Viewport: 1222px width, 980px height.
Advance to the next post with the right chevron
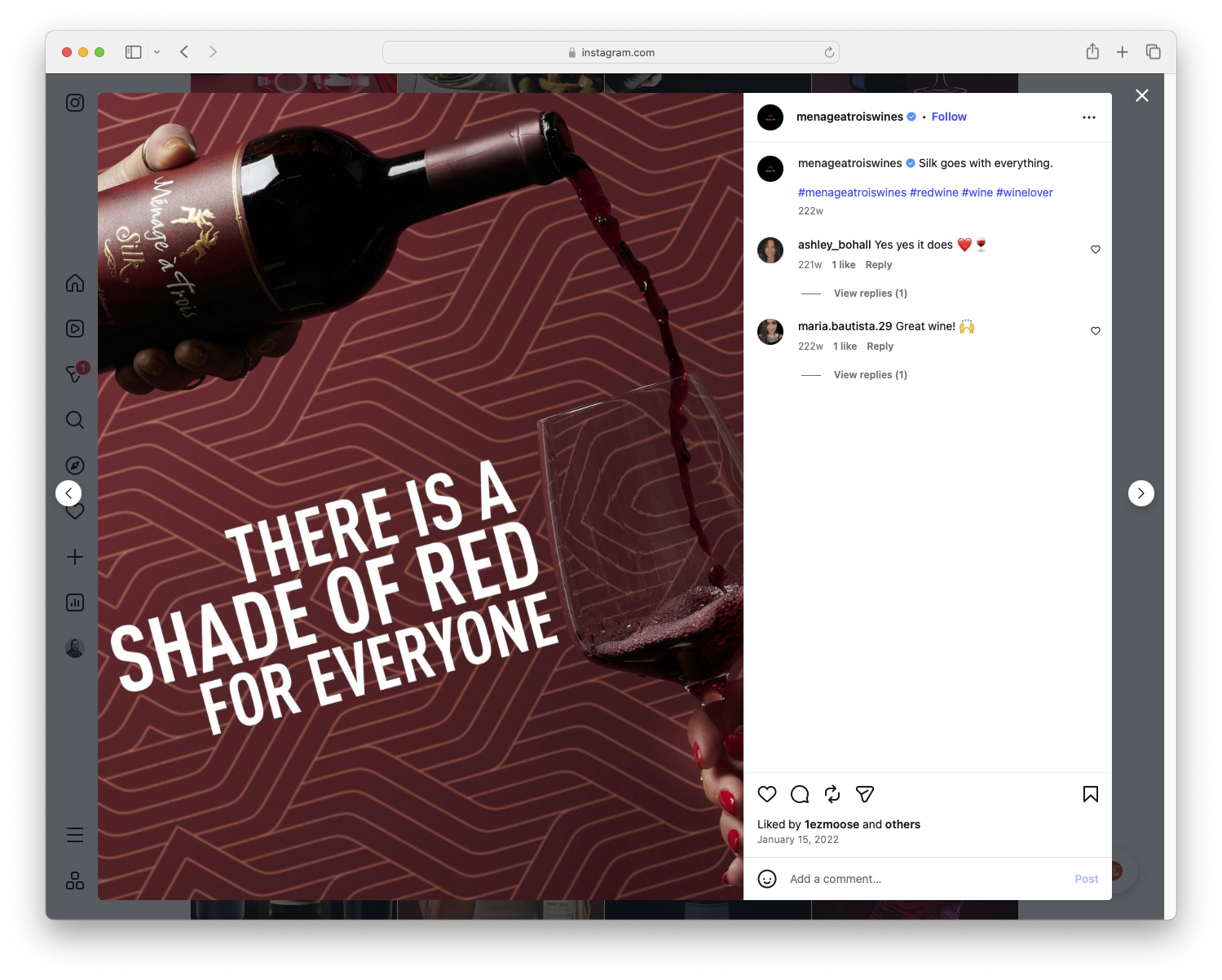click(1141, 492)
